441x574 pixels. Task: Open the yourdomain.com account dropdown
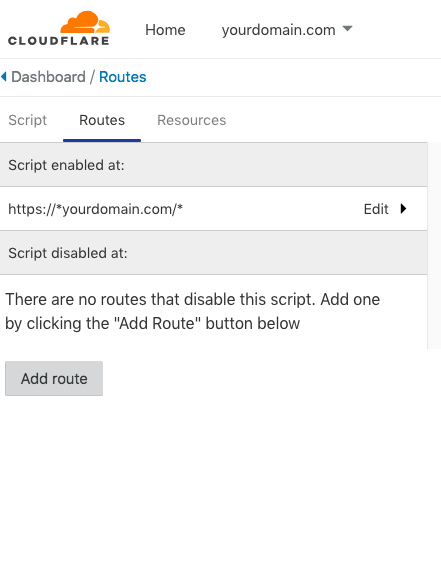[x=287, y=30]
